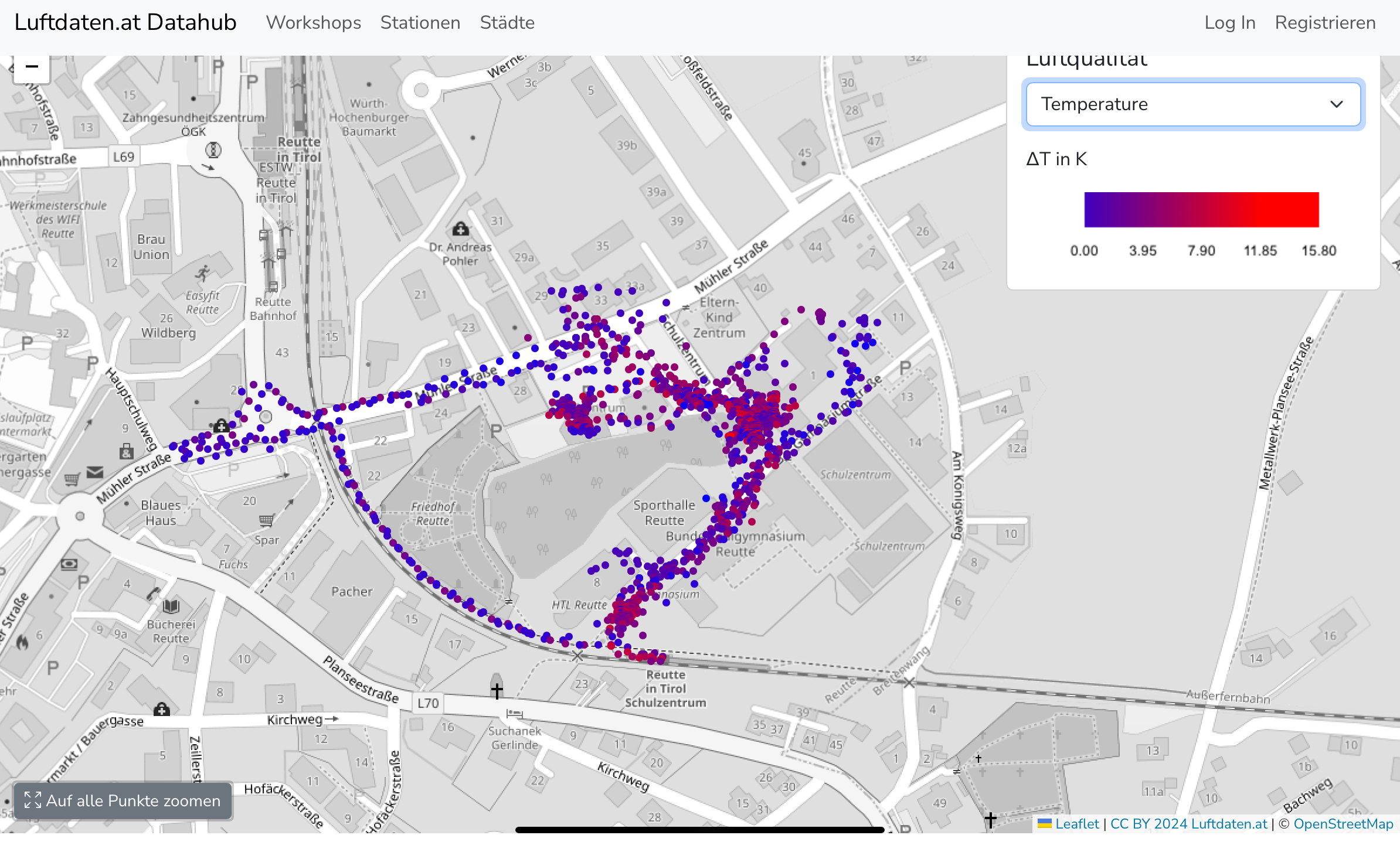The height and width of the screenshot is (842, 1400).
Task: Click the Luftdaten.at Datahub home title
Action: 125,22
